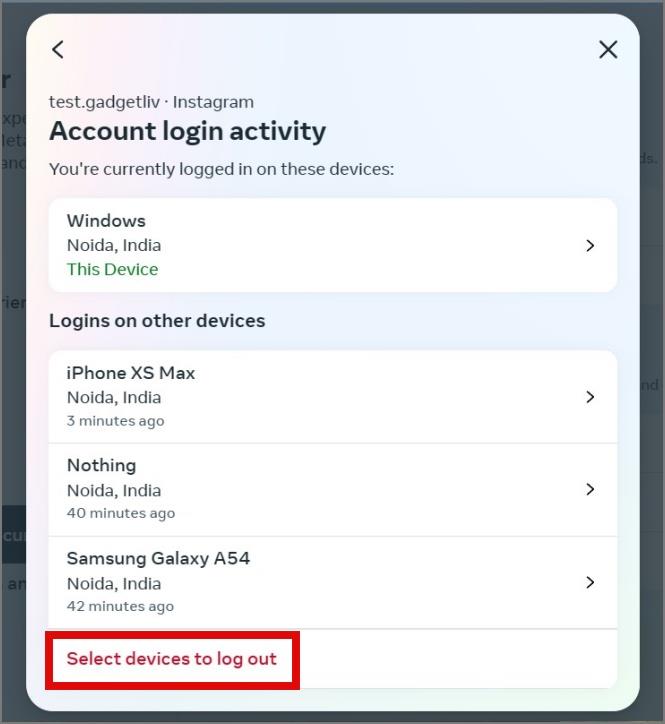Screen dimensions: 665x724
Task: Open the iPhone XS Max chevron arrow
Action: click(x=590, y=397)
